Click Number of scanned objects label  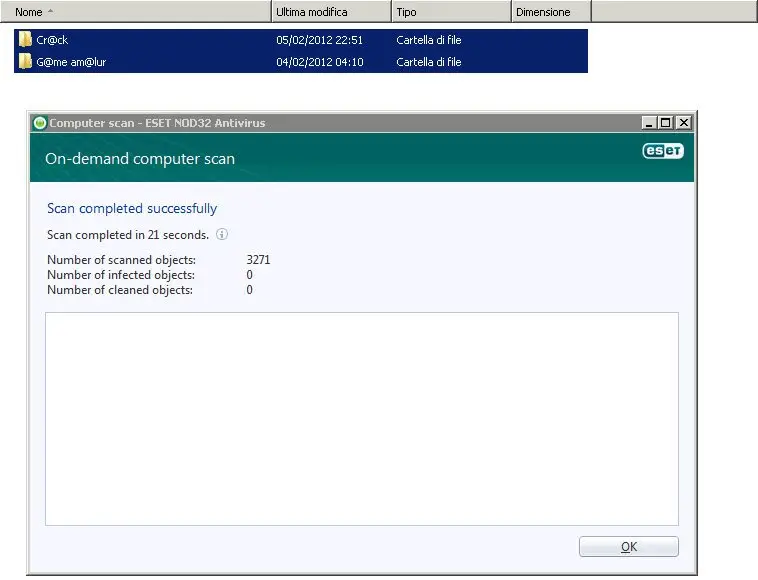pyautogui.click(x=121, y=260)
